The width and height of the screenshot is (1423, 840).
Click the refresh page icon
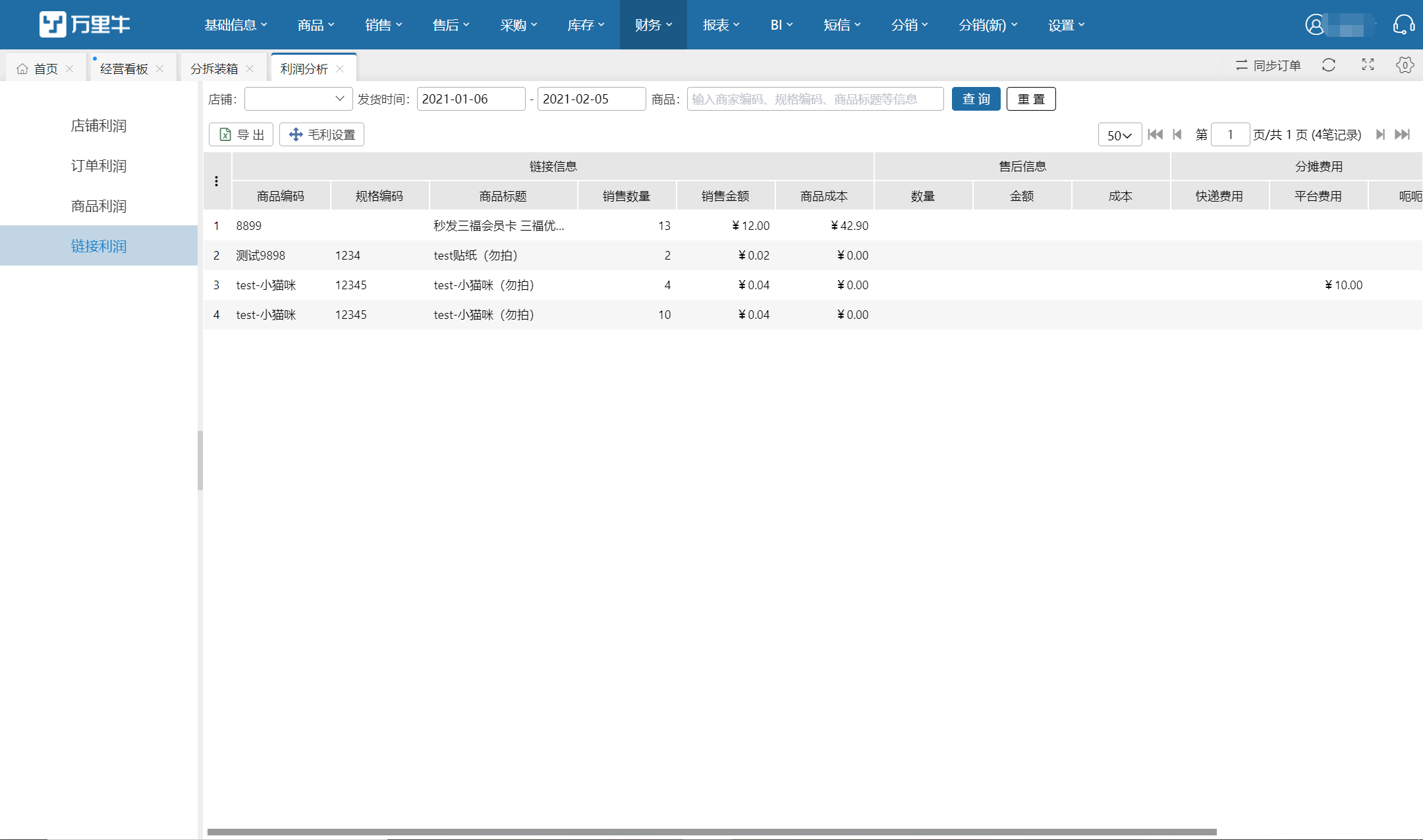coord(1329,65)
